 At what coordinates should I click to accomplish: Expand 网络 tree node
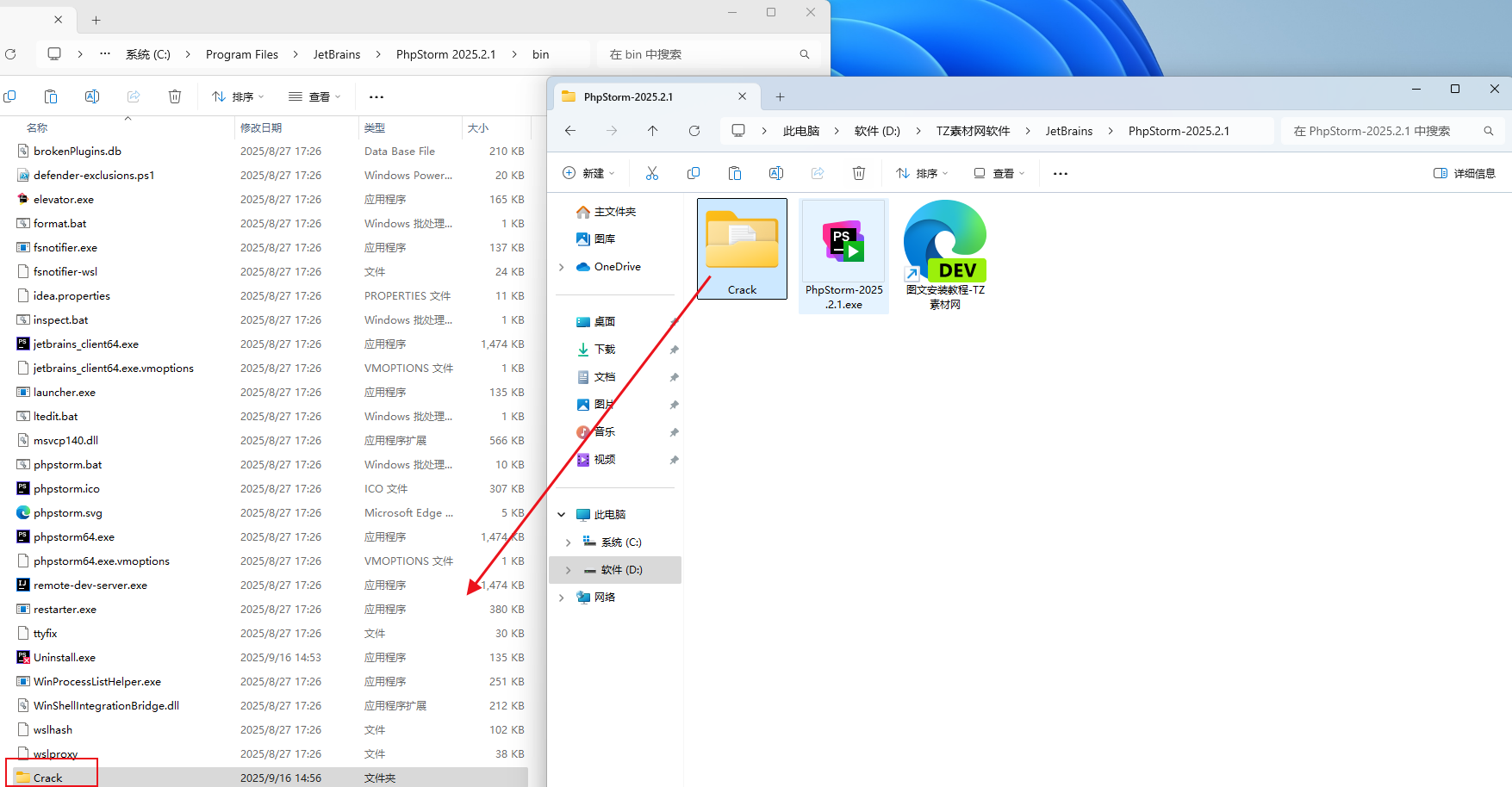[x=562, y=598]
